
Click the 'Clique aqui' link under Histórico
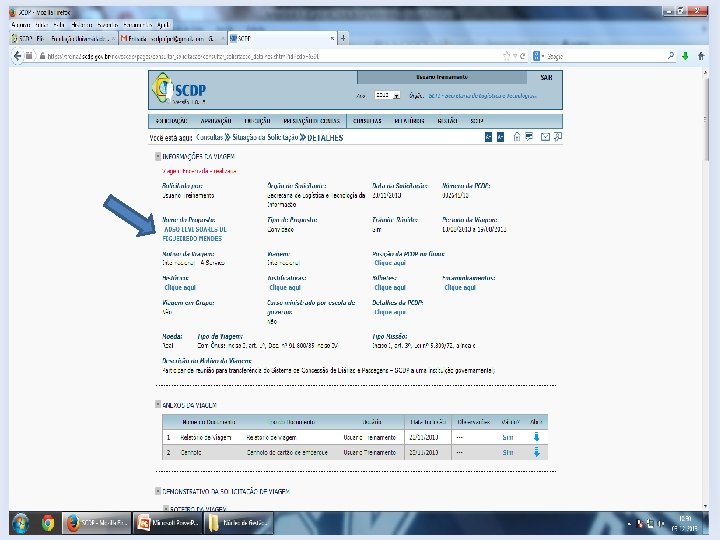tap(180, 287)
